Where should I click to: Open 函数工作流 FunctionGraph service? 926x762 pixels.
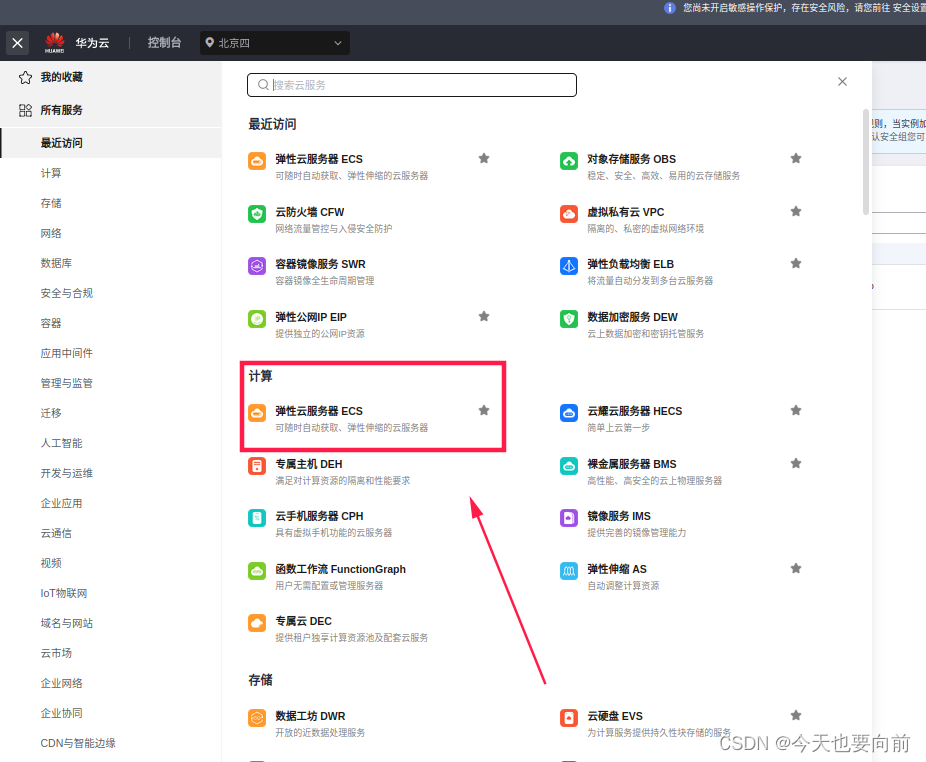point(340,569)
